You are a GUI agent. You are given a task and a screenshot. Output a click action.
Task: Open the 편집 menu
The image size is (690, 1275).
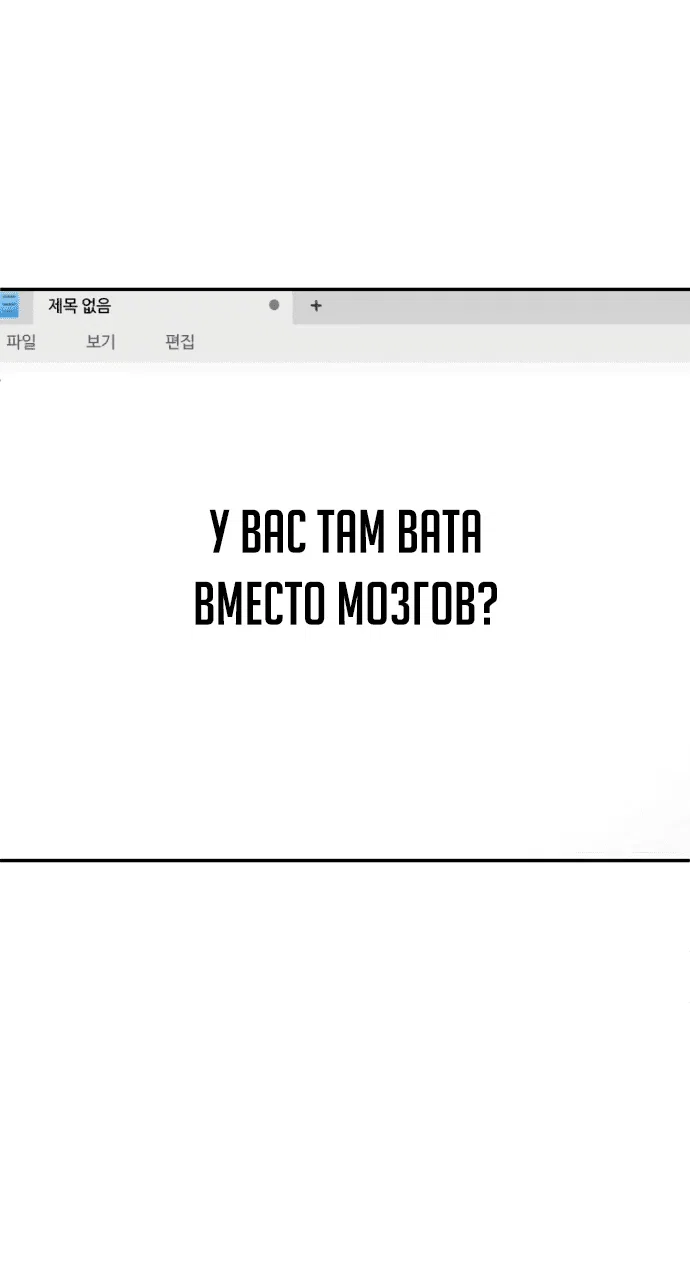point(180,342)
